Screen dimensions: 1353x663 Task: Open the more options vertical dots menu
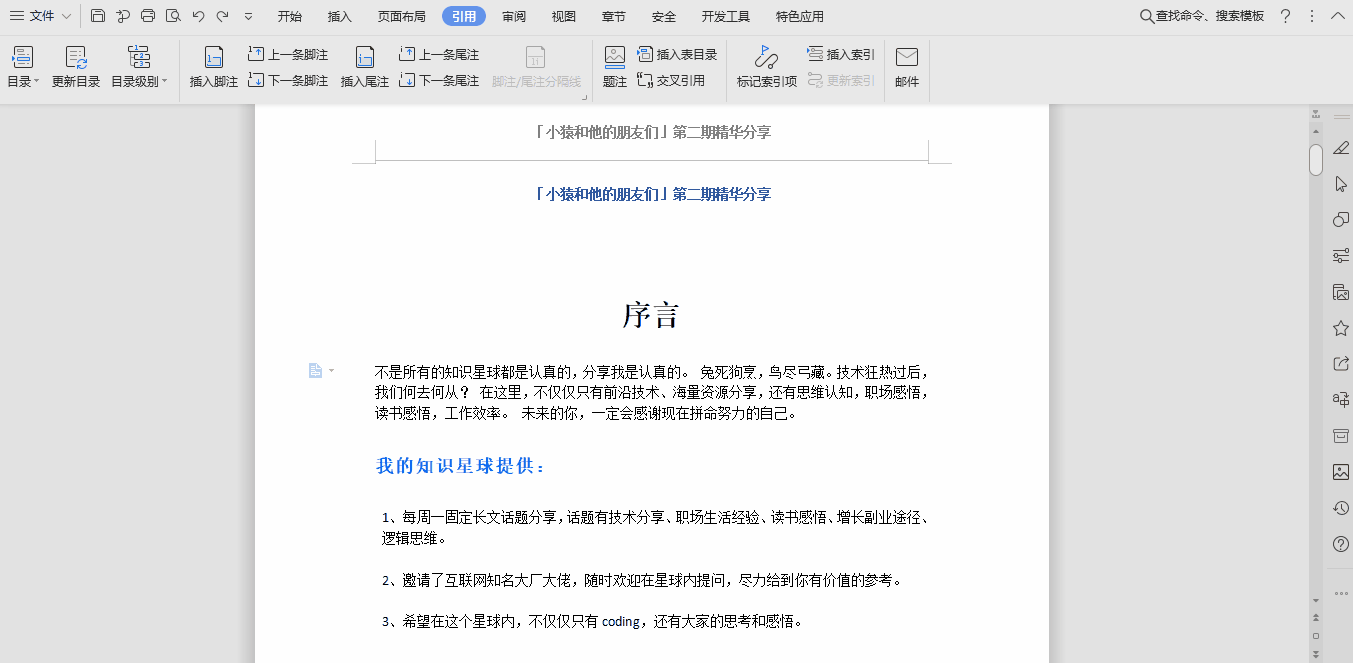[1312, 16]
